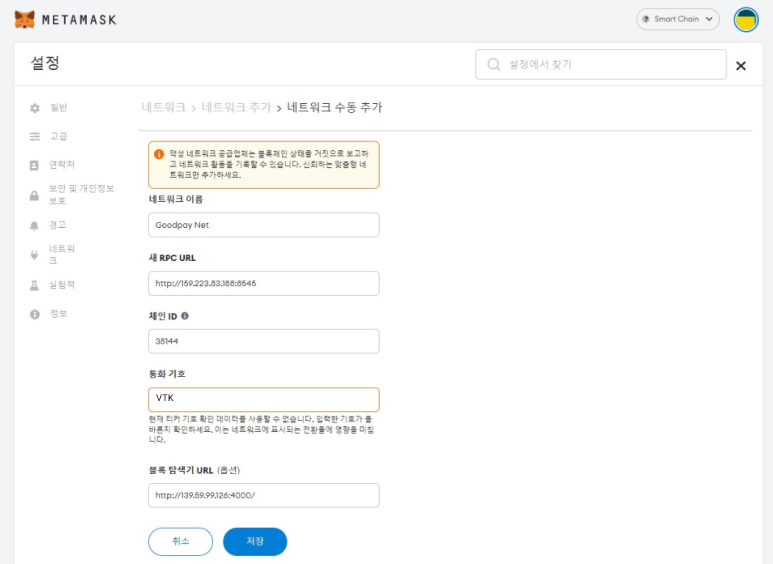Viewport: 773px width, 564px height.
Task: Click the Contacts sidebar icon
Action: pos(35,164)
